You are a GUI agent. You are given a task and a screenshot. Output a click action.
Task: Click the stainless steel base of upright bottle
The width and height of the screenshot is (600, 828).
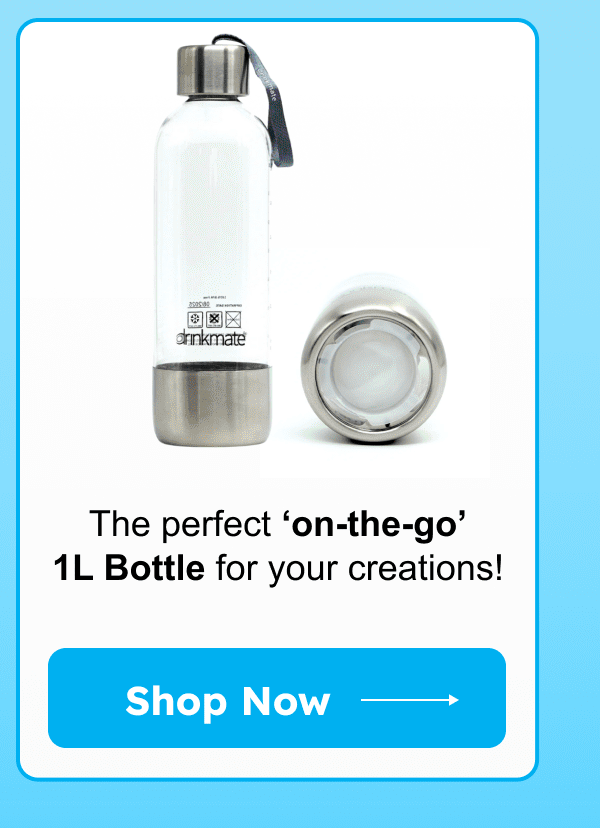coord(211,406)
